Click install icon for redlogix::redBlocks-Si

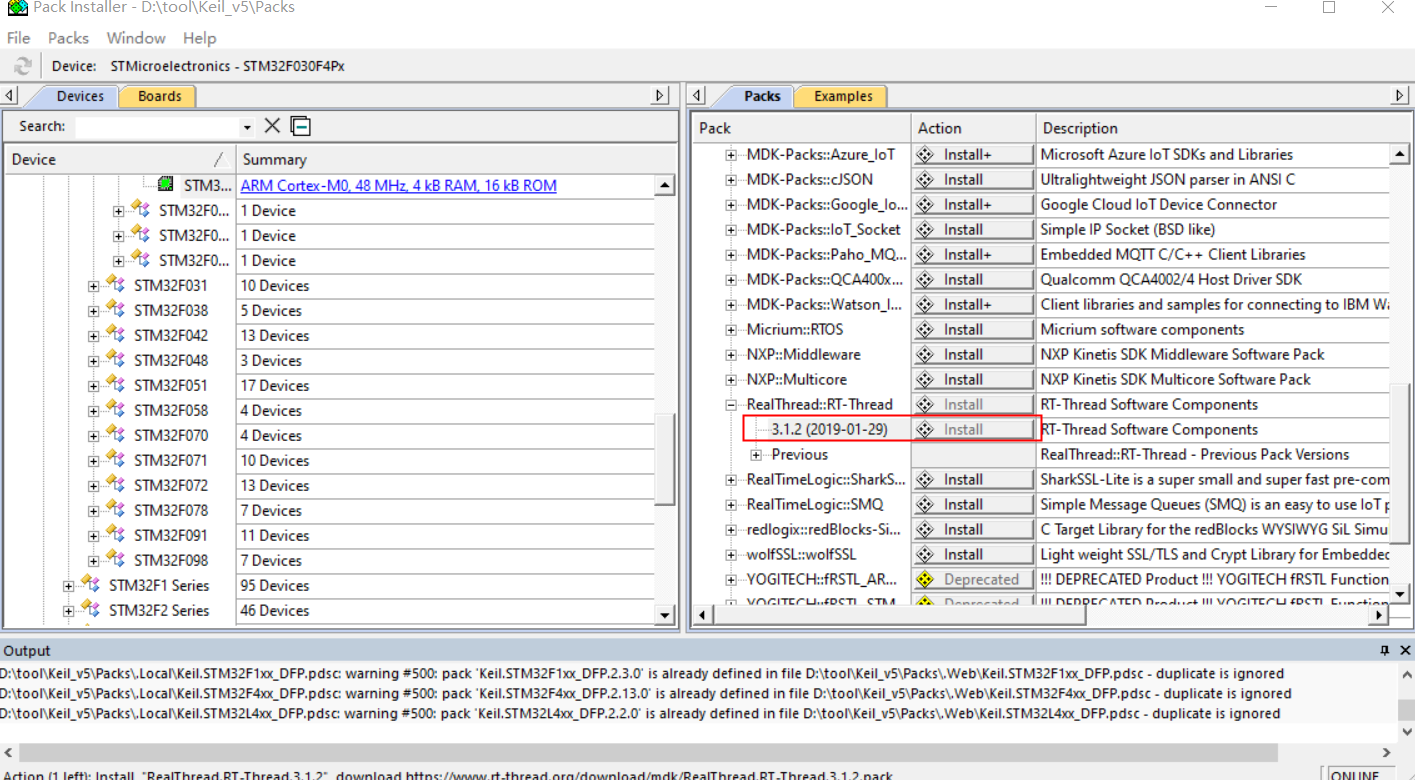[x=925, y=530]
